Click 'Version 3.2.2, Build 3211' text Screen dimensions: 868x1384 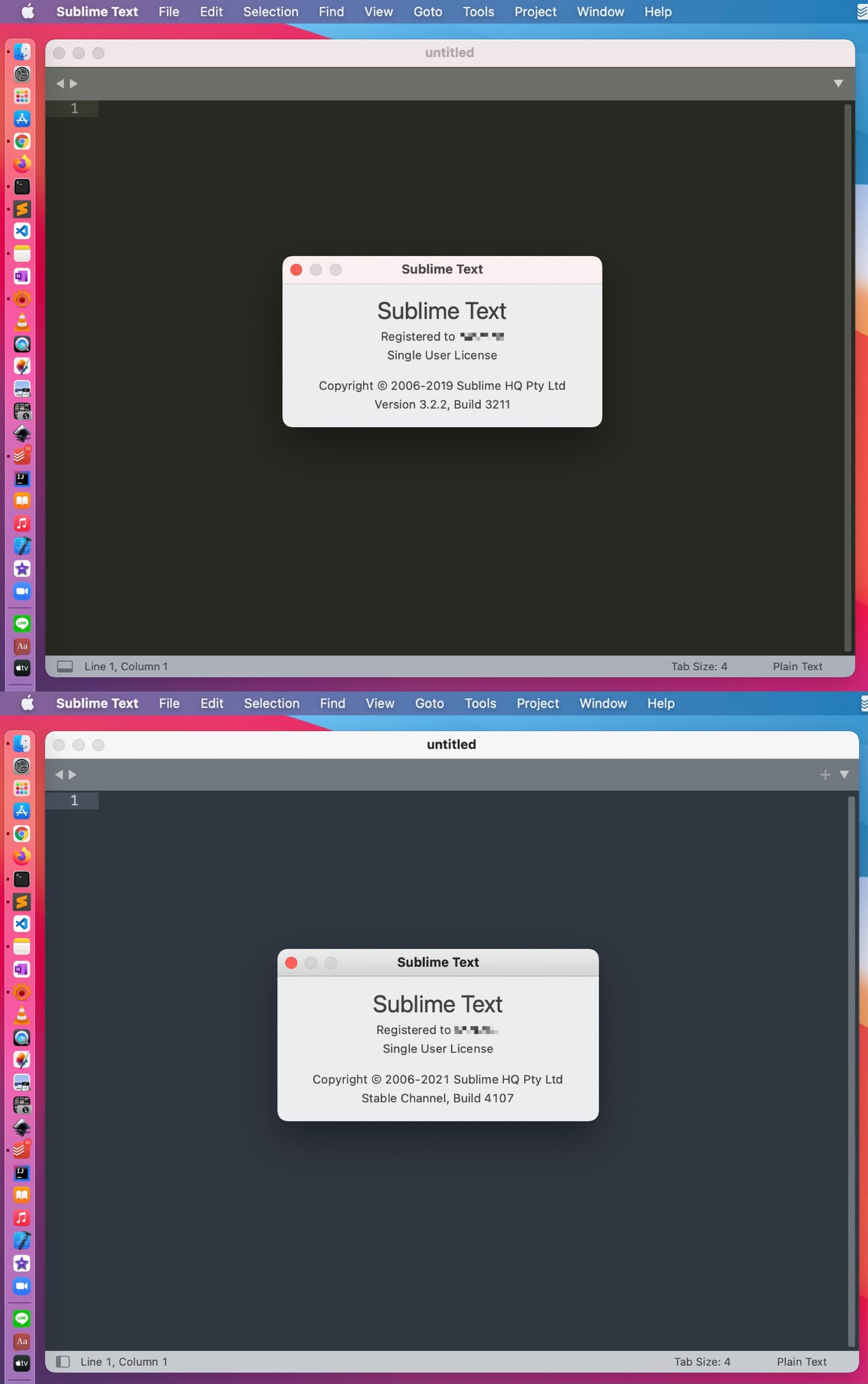(x=442, y=404)
